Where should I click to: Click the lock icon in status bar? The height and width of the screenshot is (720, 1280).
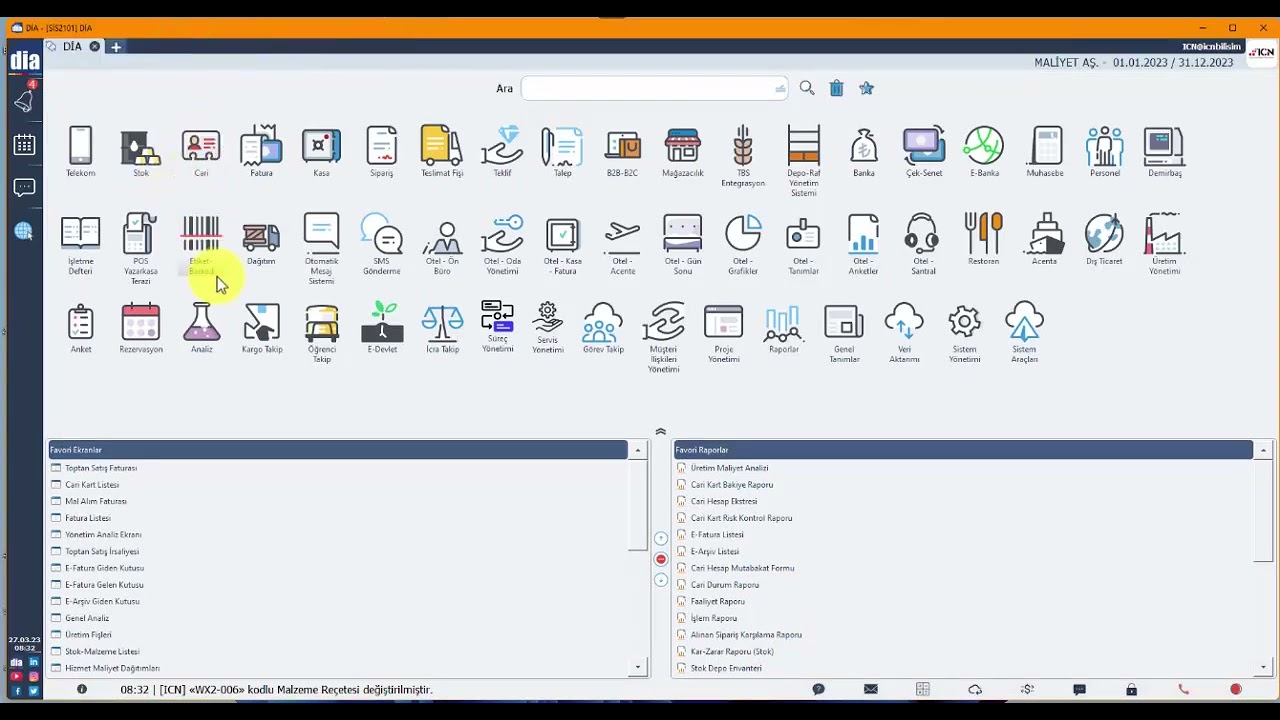pos(1131,689)
